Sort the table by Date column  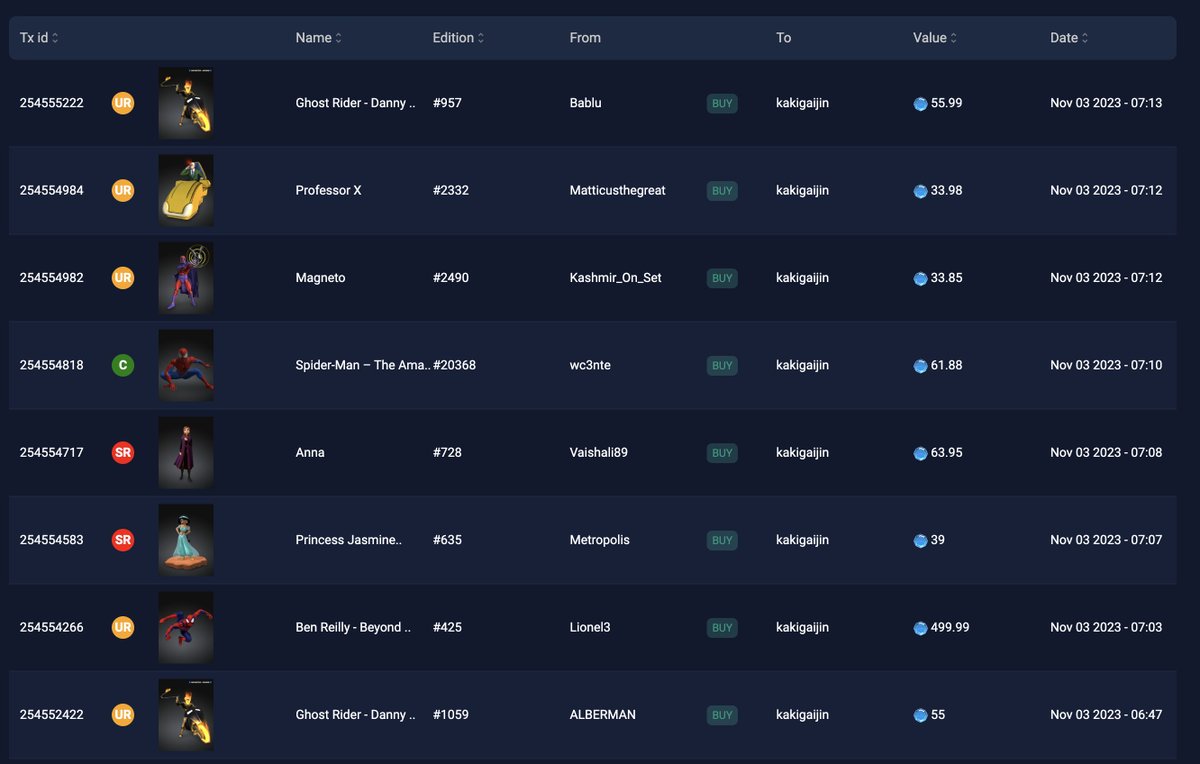click(x=1070, y=38)
